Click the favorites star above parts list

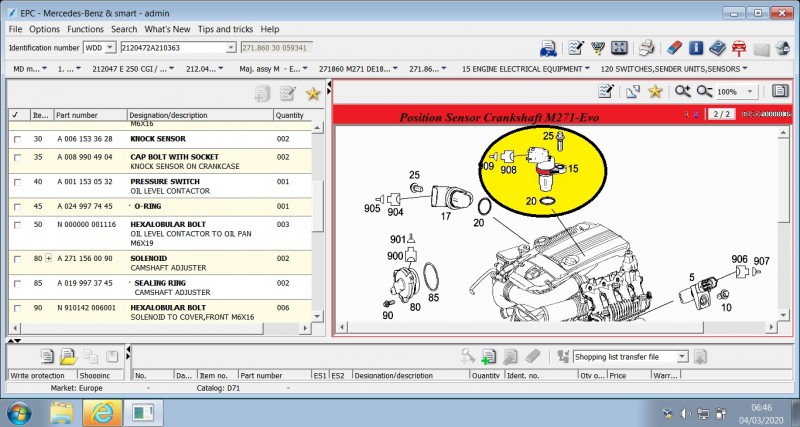pyautogui.click(x=313, y=93)
